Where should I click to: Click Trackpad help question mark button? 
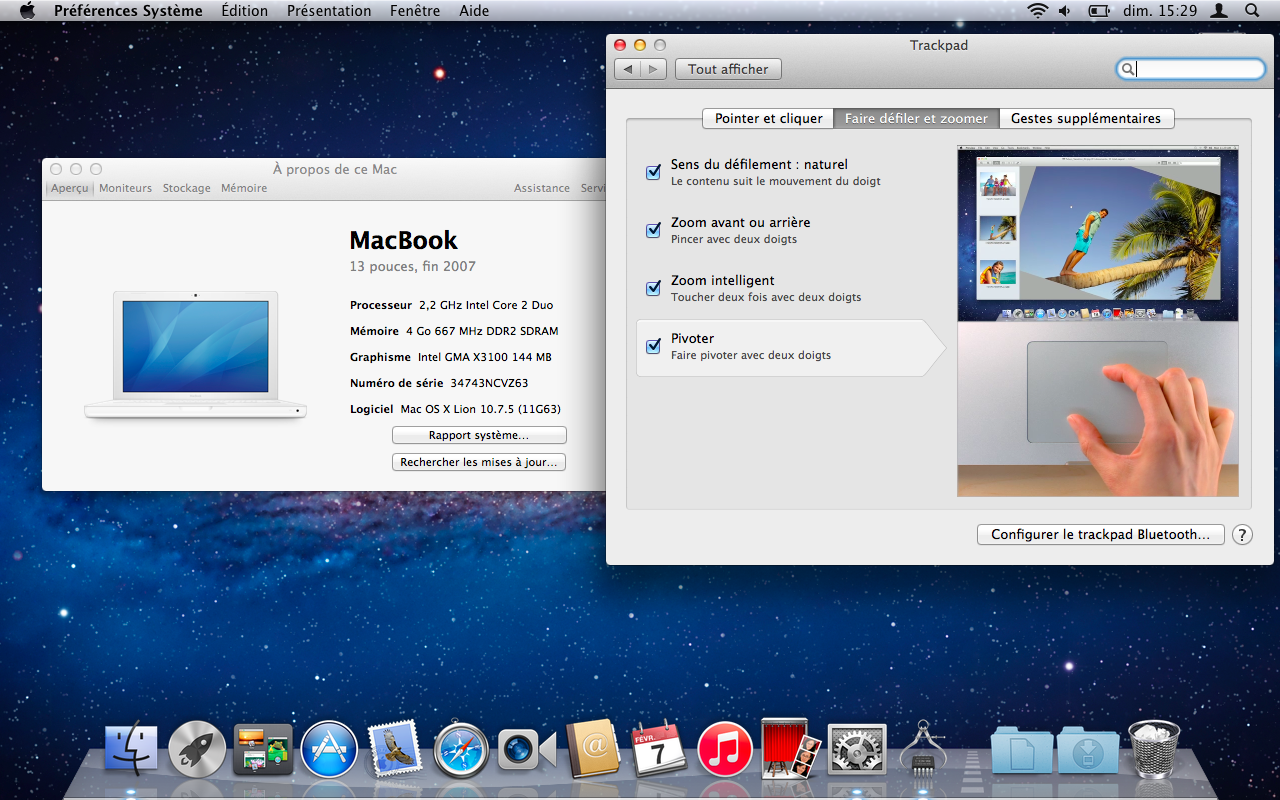tap(1242, 534)
